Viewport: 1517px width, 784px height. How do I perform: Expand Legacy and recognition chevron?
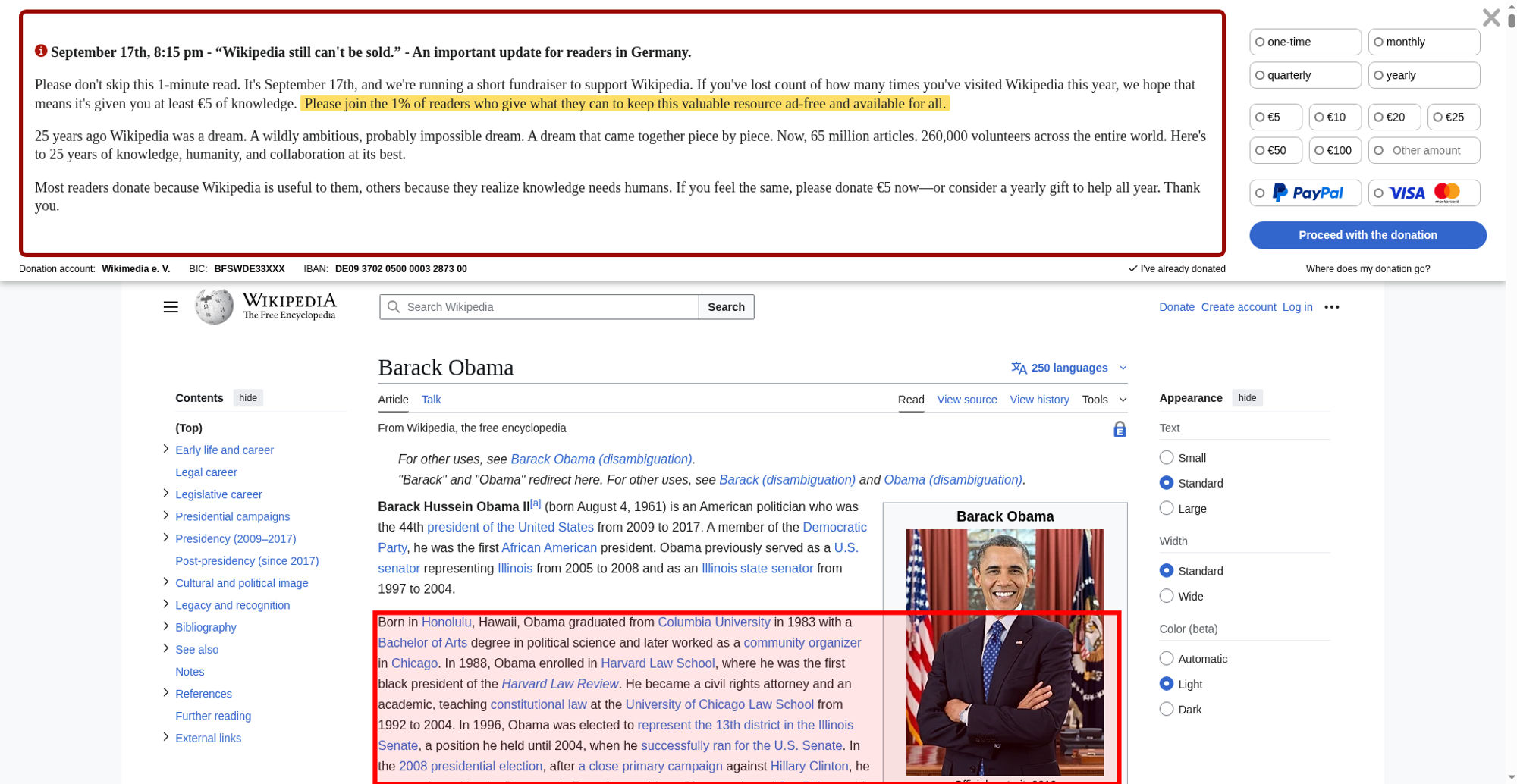[165, 604]
